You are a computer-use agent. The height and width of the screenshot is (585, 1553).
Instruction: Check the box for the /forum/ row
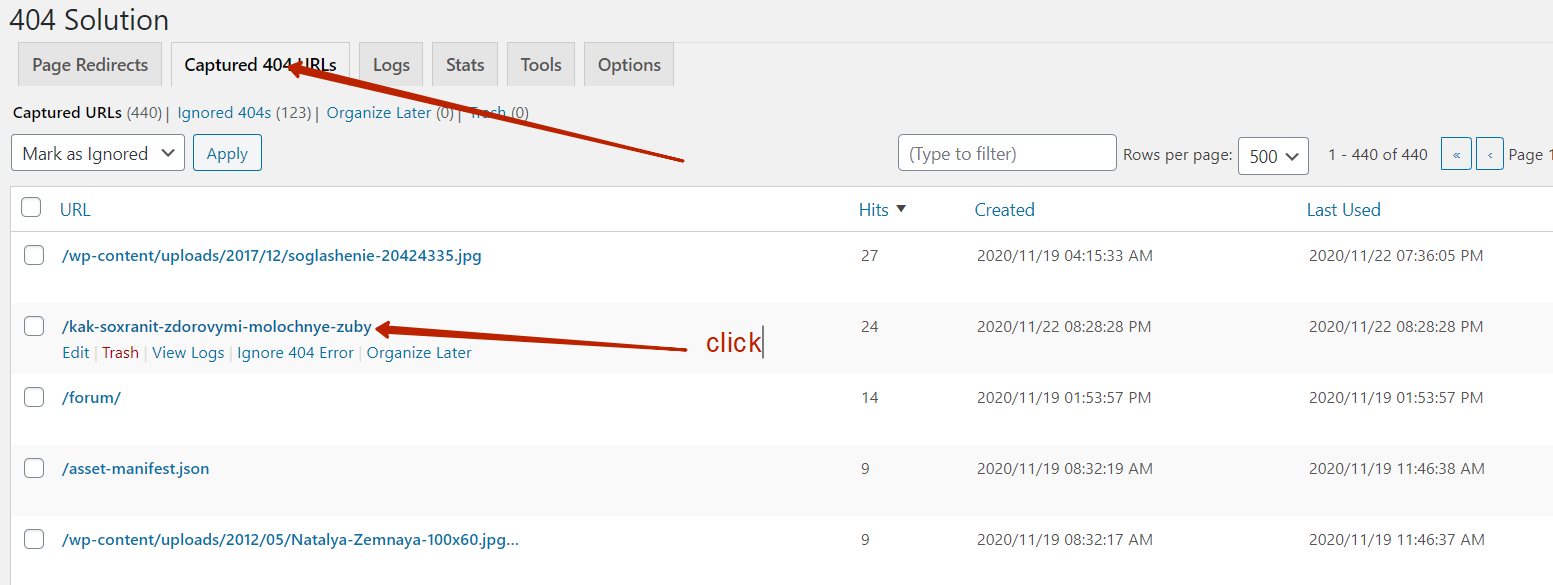(x=34, y=397)
